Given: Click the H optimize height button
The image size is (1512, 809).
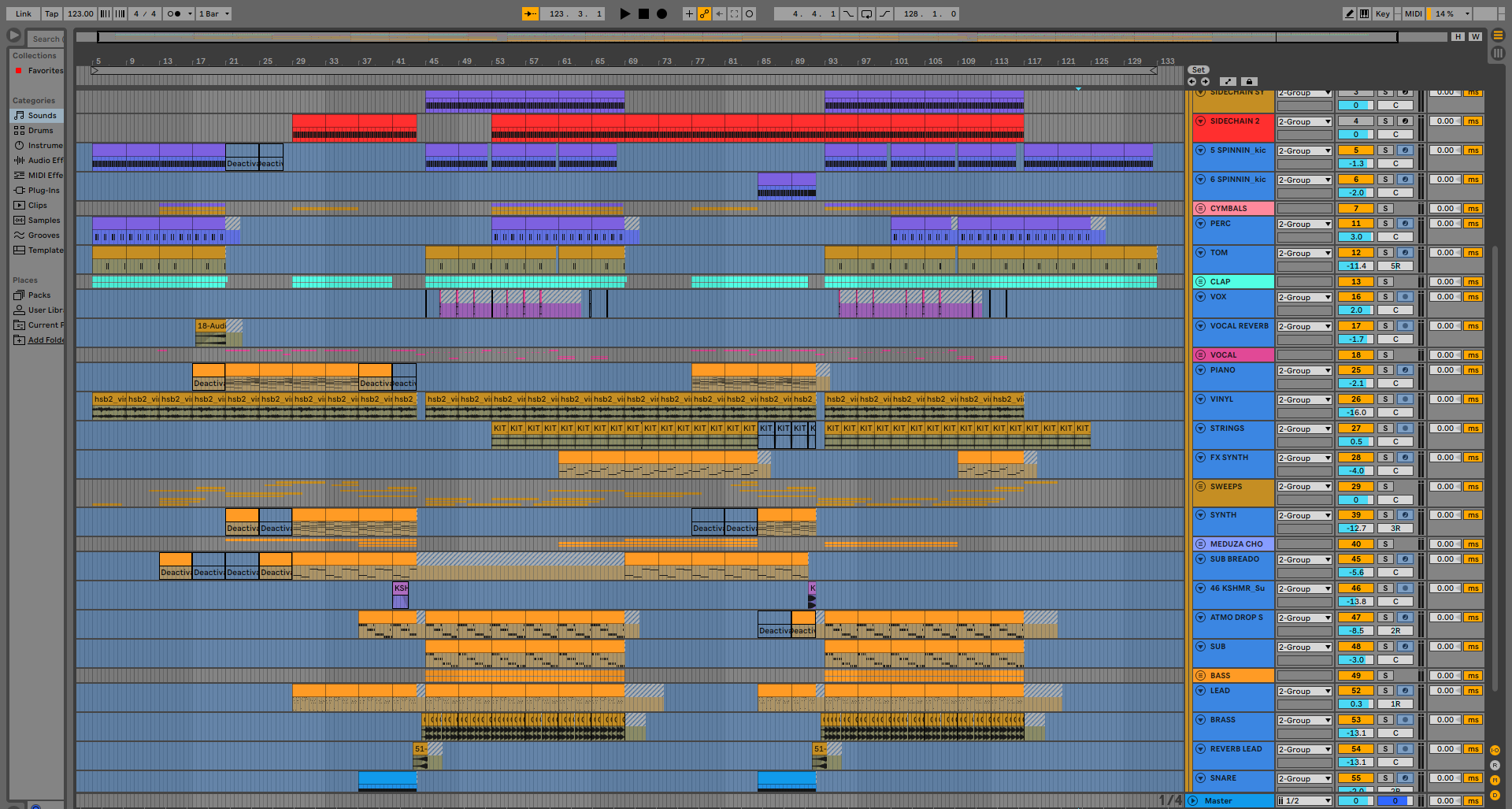Looking at the screenshot, I should pos(1458,36).
